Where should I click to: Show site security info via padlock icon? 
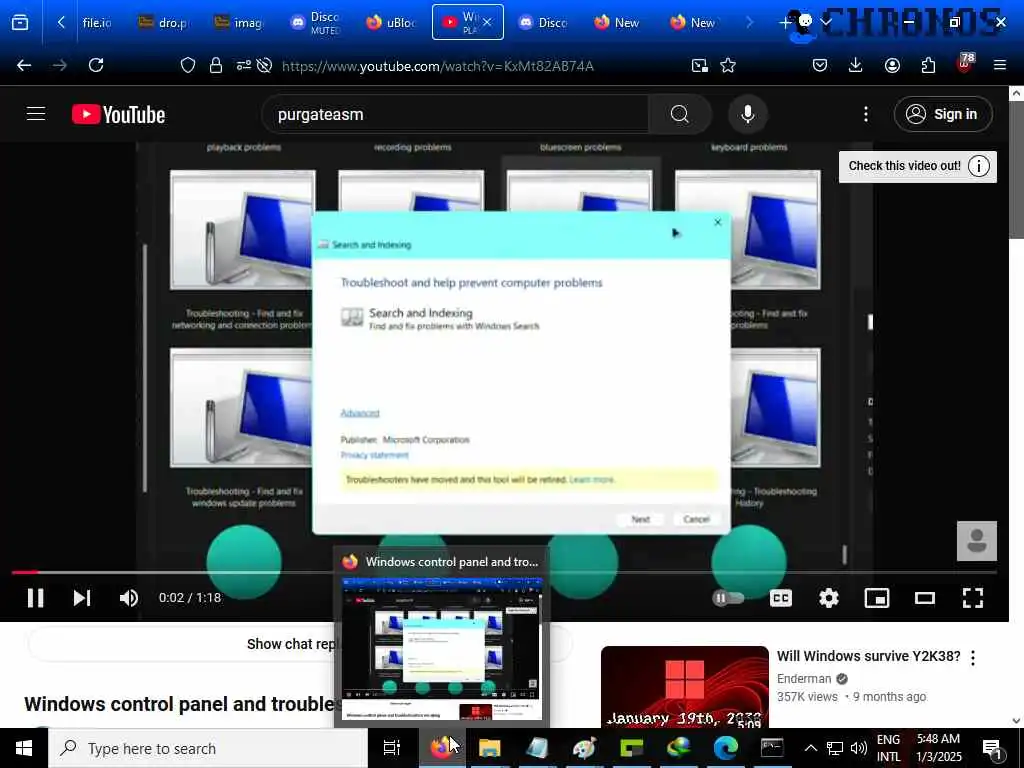pos(216,65)
